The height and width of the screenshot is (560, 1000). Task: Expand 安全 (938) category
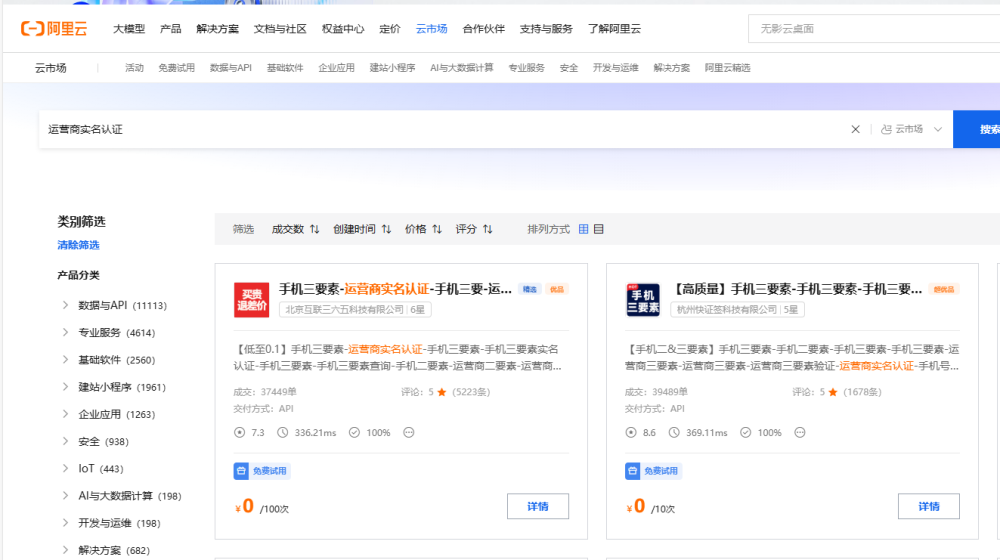click(x=65, y=441)
